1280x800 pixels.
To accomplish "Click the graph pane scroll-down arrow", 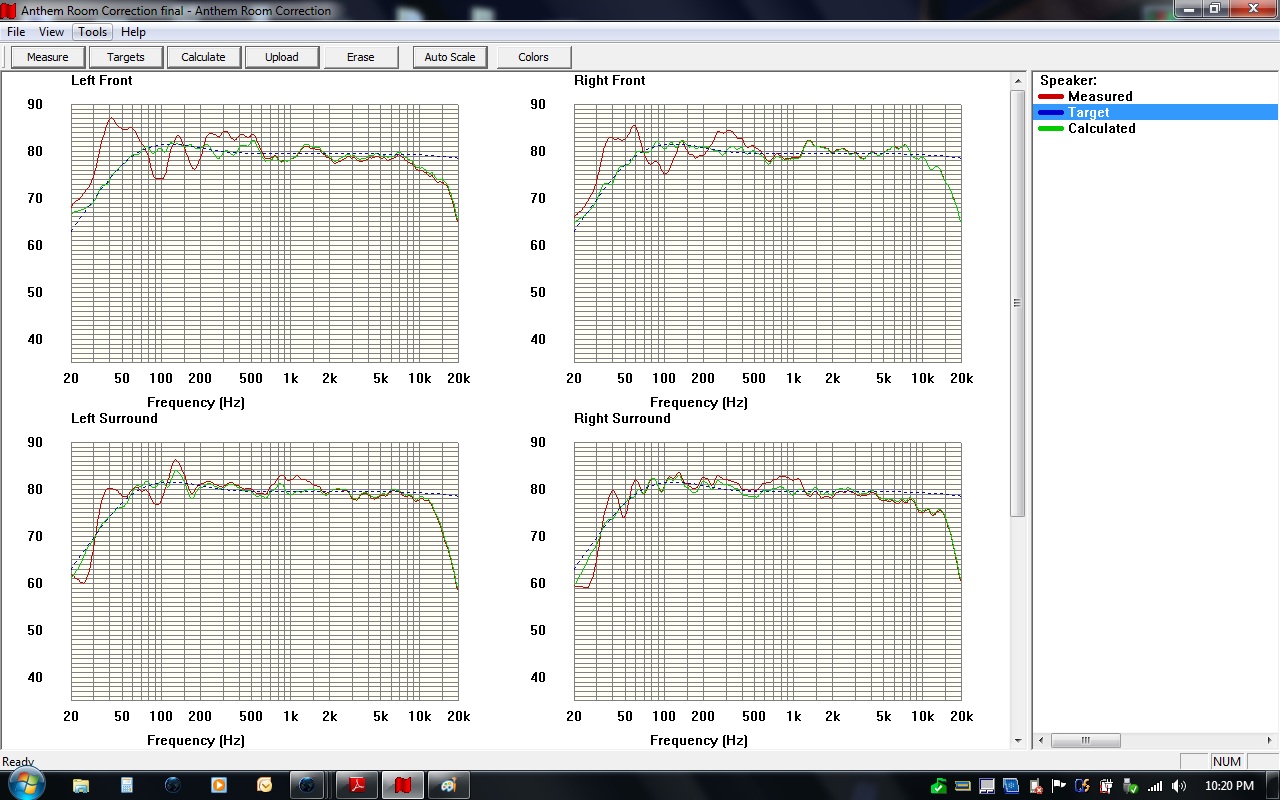I will point(1018,741).
